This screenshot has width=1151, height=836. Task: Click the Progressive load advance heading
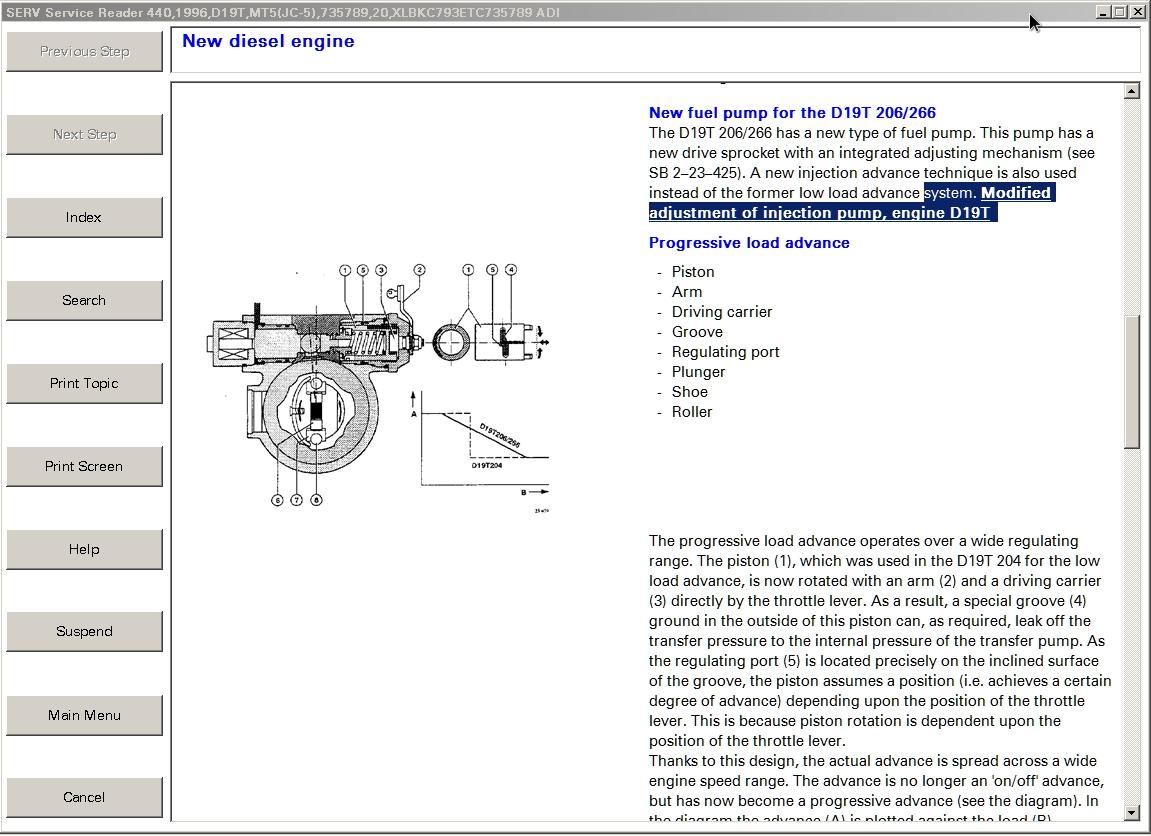(x=749, y=243)
